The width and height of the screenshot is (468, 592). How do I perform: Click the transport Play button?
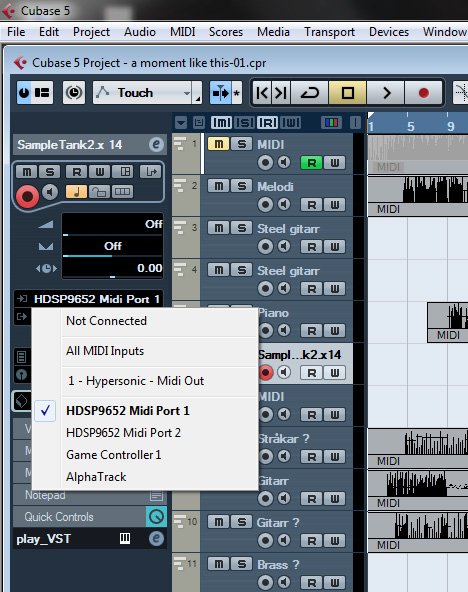[386, 92]
